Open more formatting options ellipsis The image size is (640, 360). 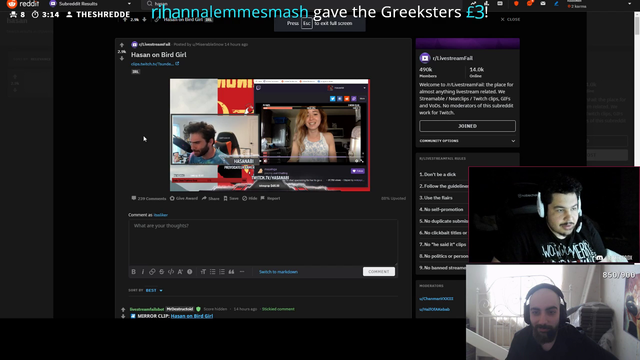pyautogui.click(x=242, y=272)
